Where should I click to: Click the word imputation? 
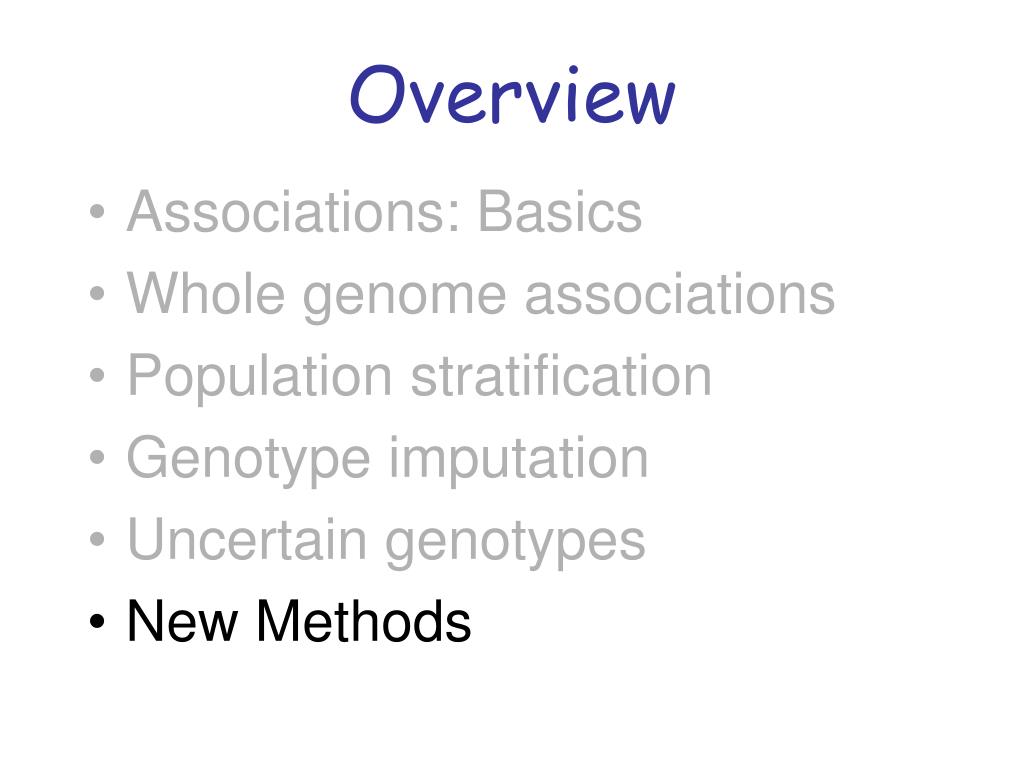pos(519,460)
